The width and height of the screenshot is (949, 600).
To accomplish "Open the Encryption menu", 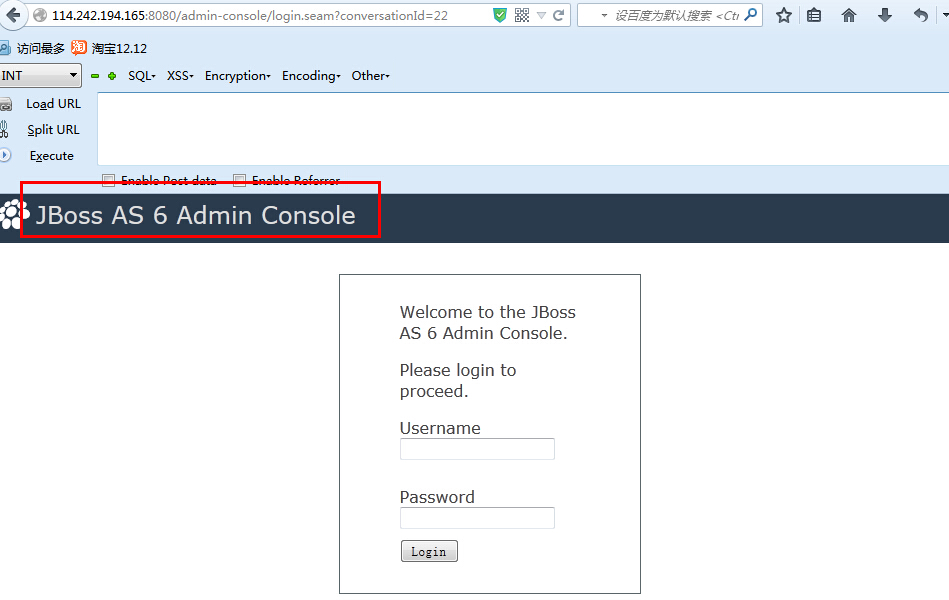I will pyautogui.click(x=237, y=76).
